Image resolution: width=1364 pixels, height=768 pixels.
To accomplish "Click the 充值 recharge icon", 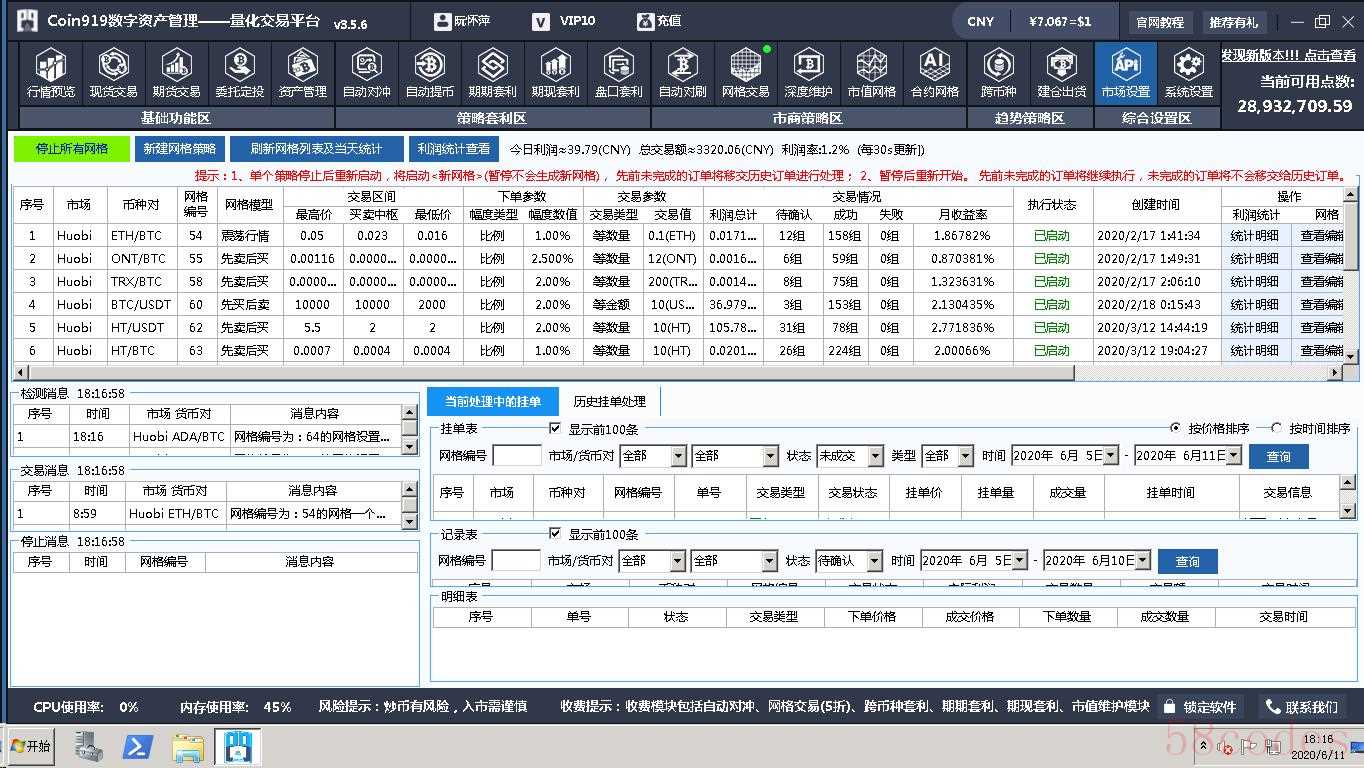I will pos(644,21).
